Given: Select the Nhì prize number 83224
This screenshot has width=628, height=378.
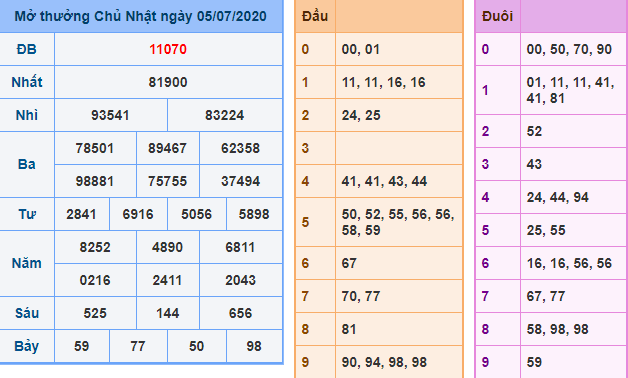Looking at the screenshot, I should tap(224, 115).
